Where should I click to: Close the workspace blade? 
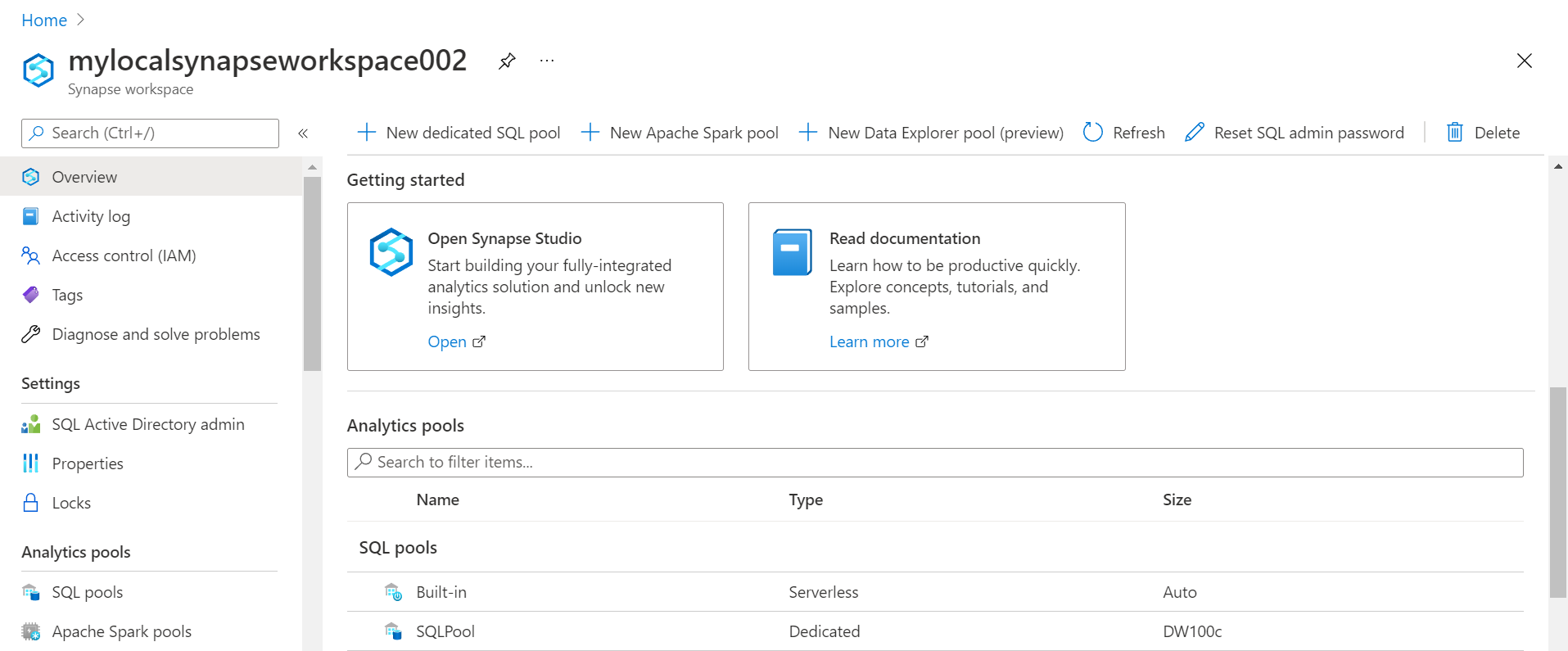click(1524, 61)
